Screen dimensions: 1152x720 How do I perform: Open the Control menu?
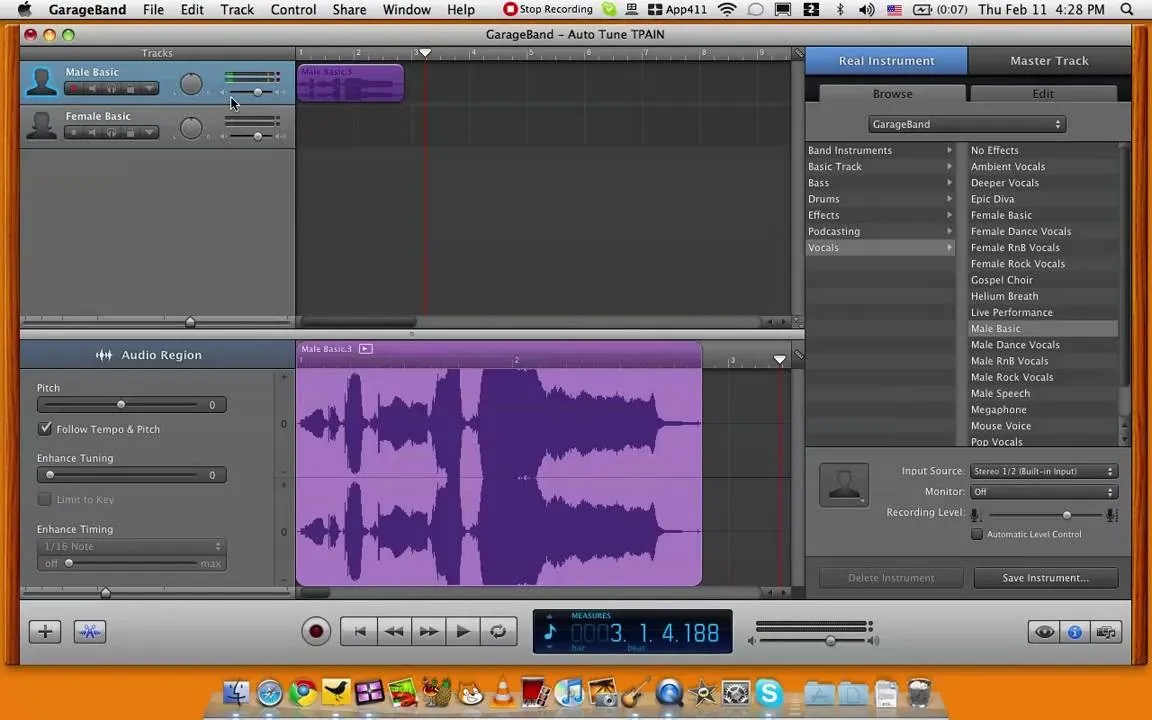(293, 10)
